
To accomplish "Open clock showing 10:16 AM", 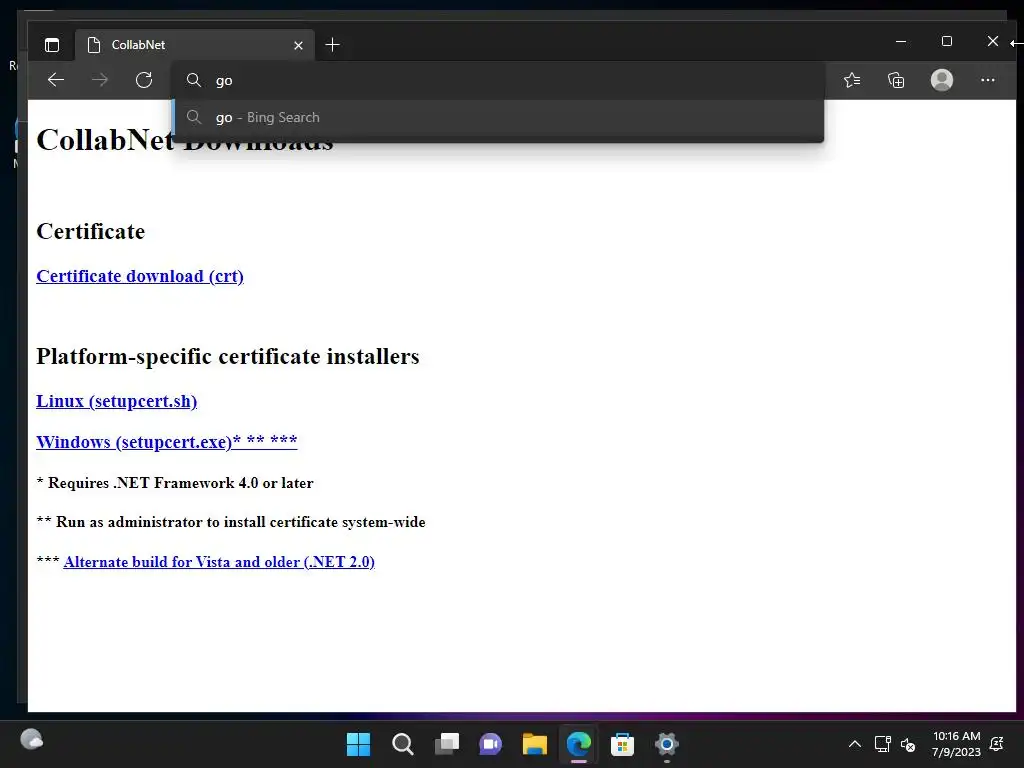I will (x=956, y=744).
